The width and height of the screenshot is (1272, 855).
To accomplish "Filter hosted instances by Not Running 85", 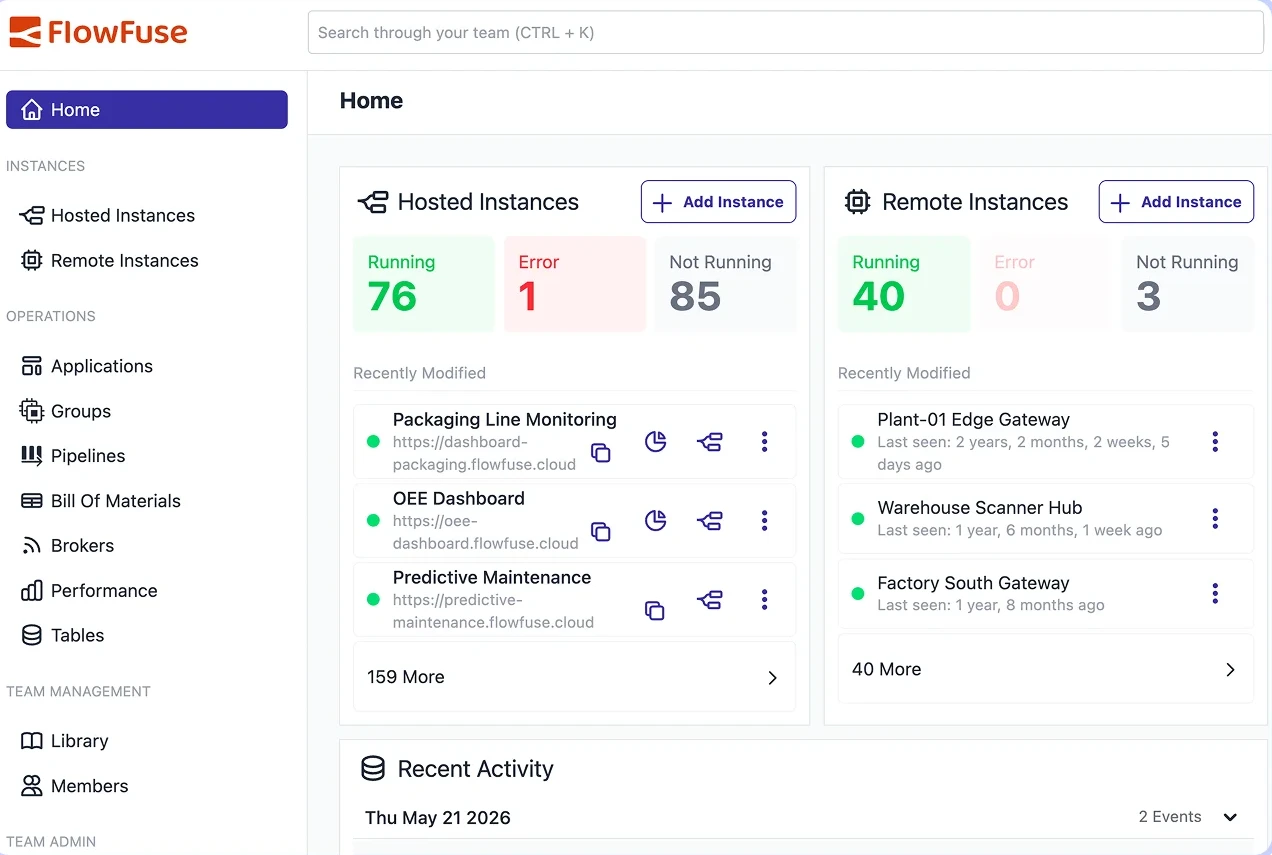I will (726, 284).
